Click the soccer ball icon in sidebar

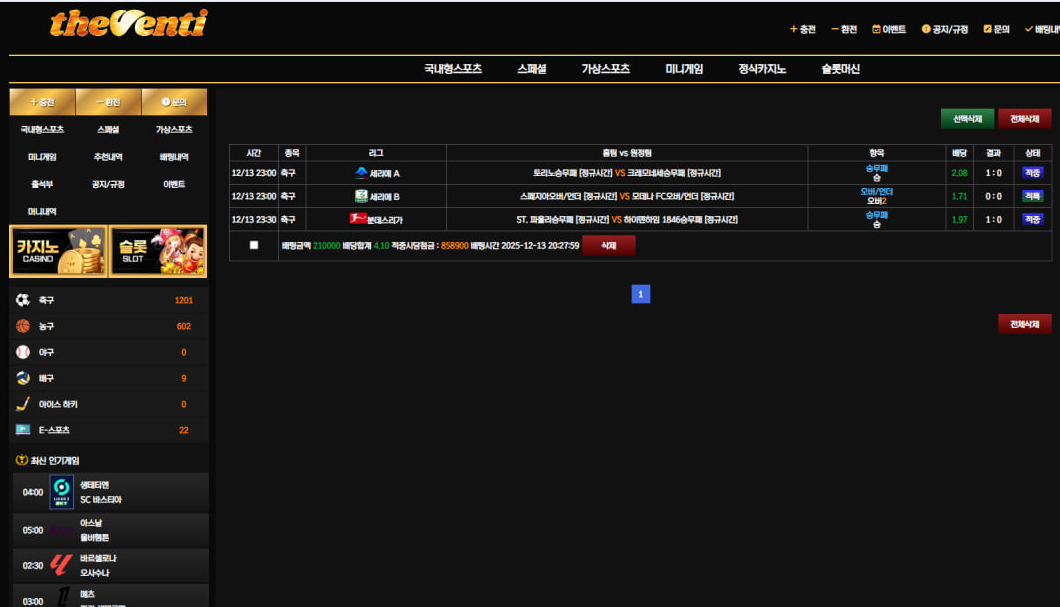tap(23, 300)
